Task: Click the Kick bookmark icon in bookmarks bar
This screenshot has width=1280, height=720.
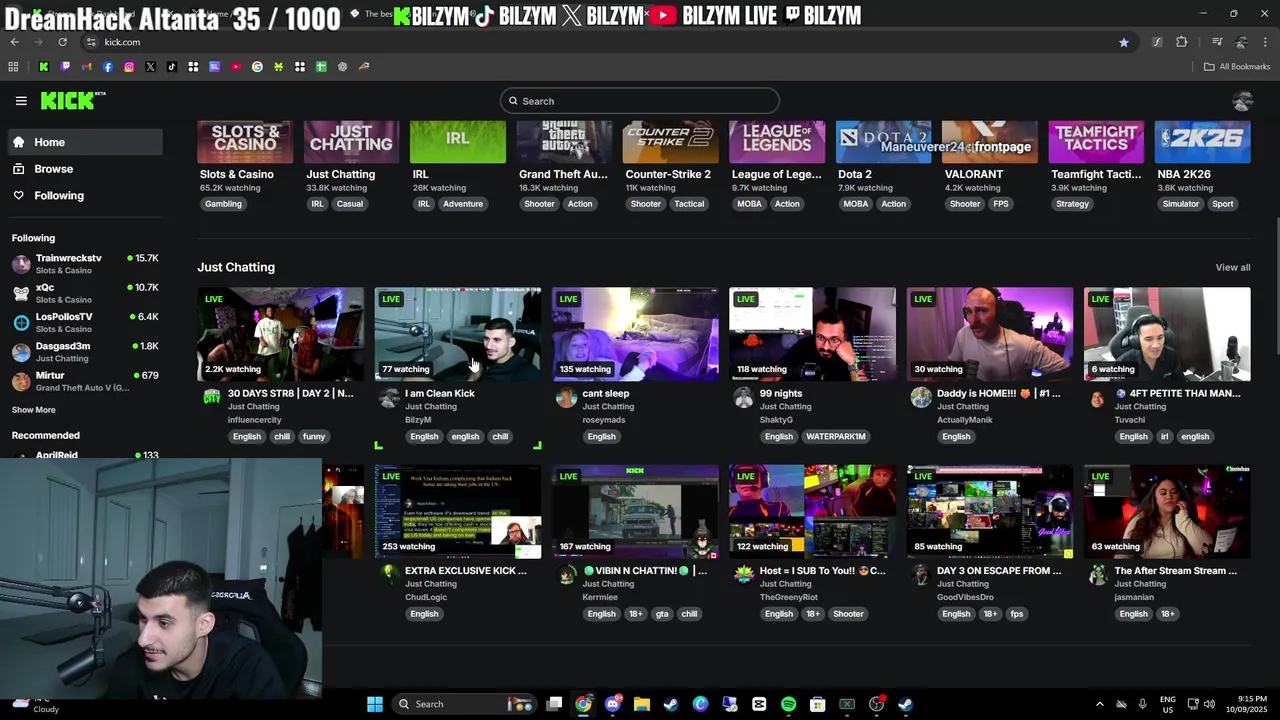Action: click(44, 67)
